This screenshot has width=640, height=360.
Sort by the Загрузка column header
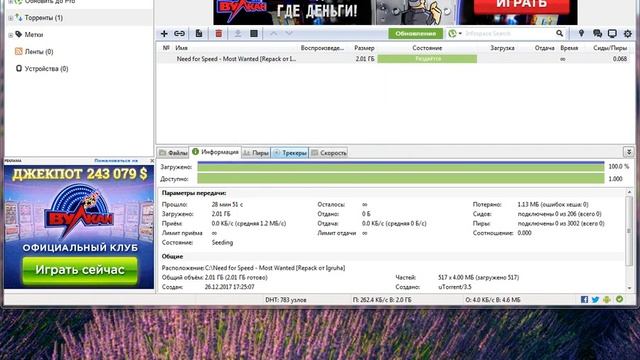[x=502, y=48]
